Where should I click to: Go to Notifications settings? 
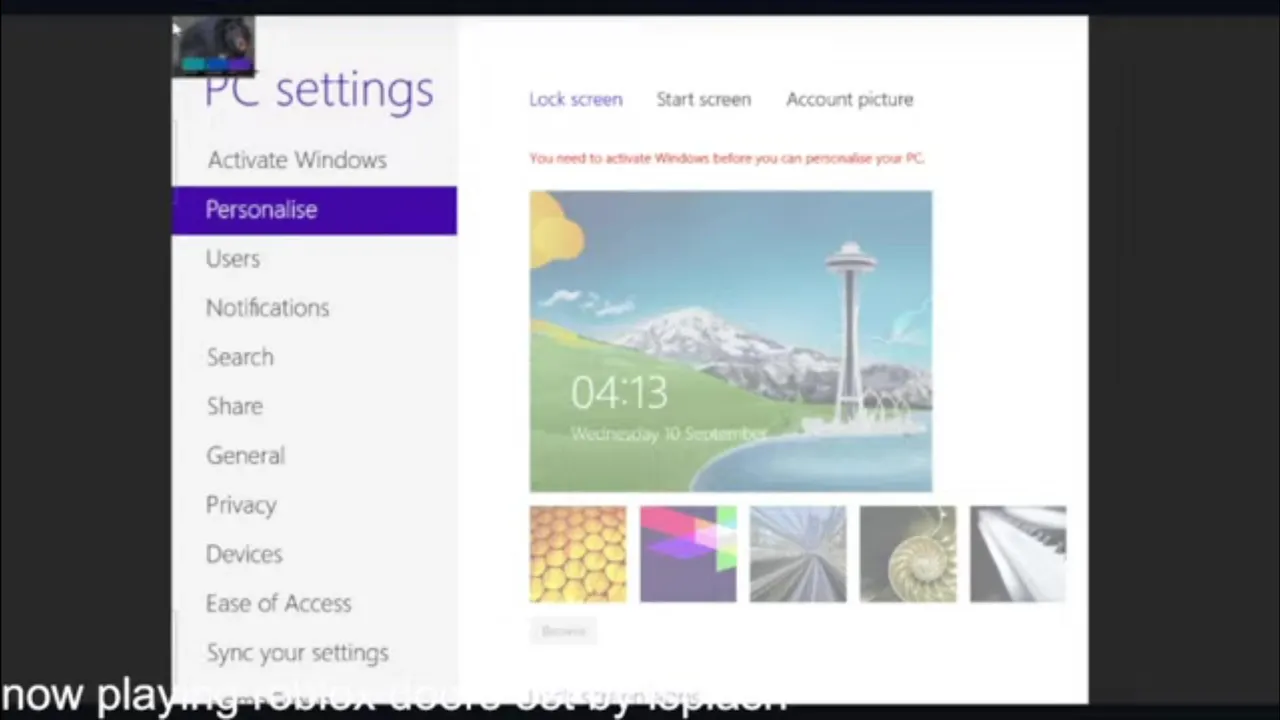click(267, 308)
